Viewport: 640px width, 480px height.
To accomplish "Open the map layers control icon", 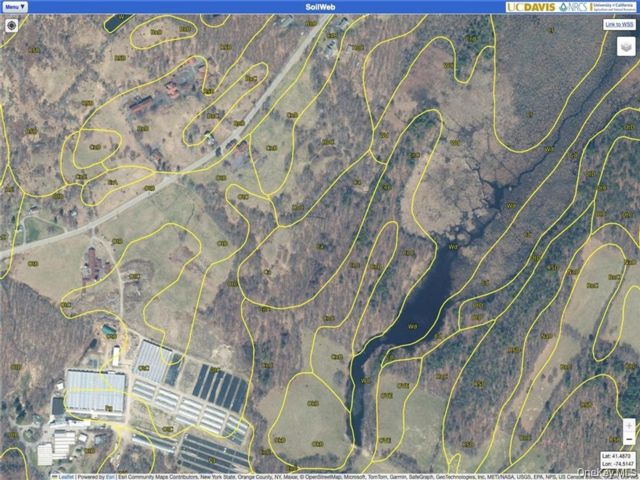I will (626, 46).
